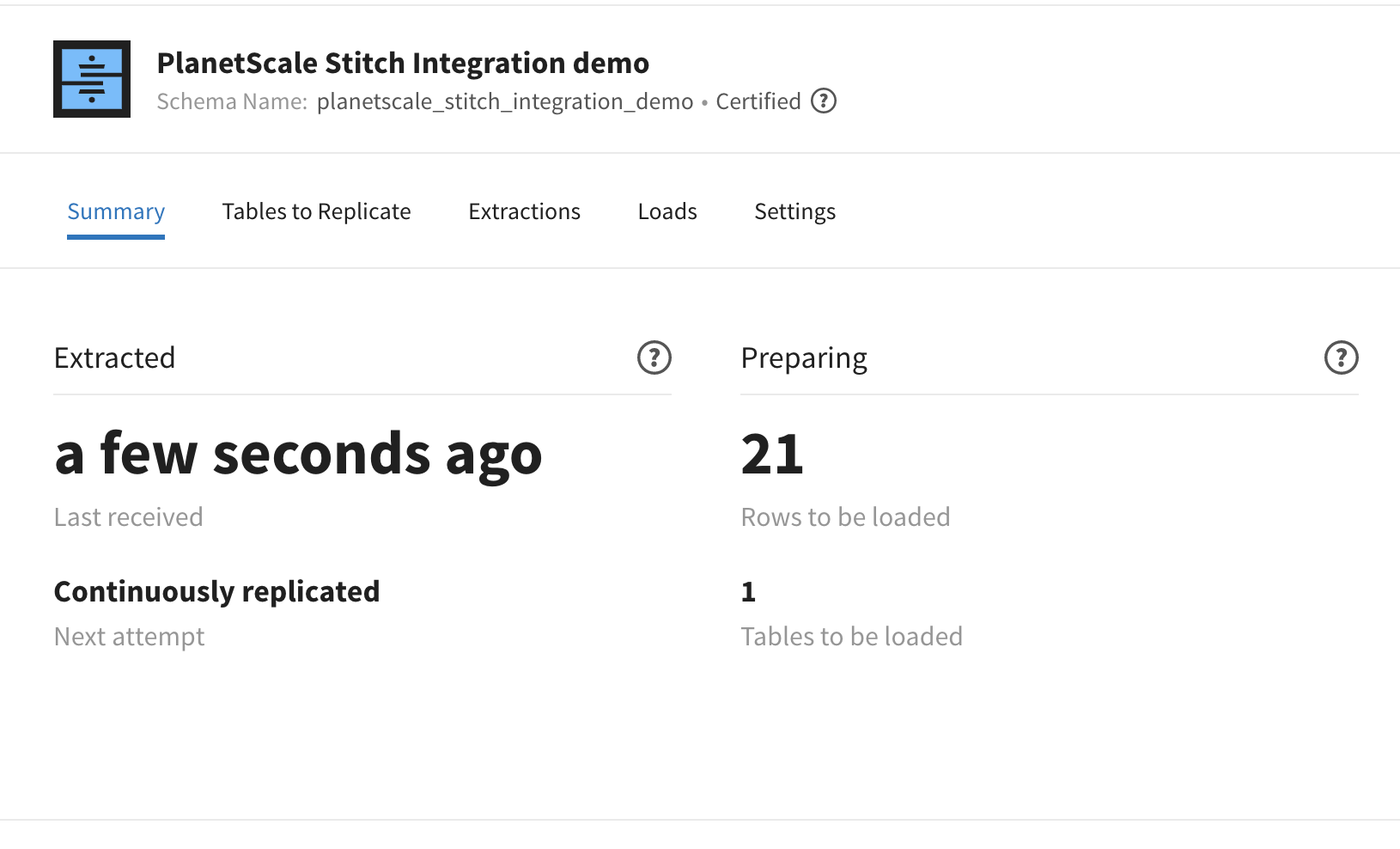This screenshot has height=849, width=1400.
Task: Click the PlanetScale integration logo icon
Action: [x=91, y=79]
